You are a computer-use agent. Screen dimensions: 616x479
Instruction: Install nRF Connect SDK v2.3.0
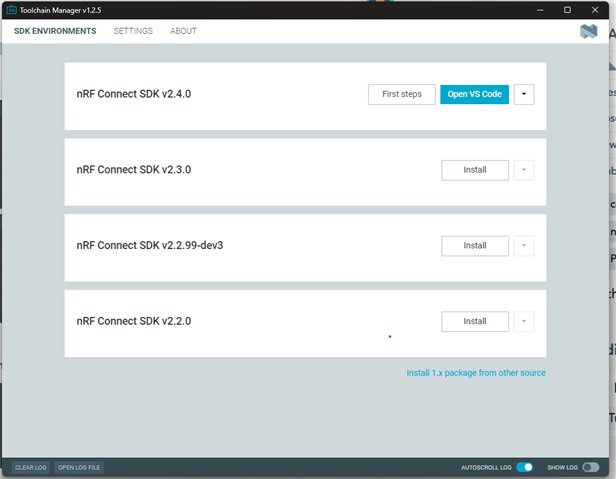pos(475,170)
